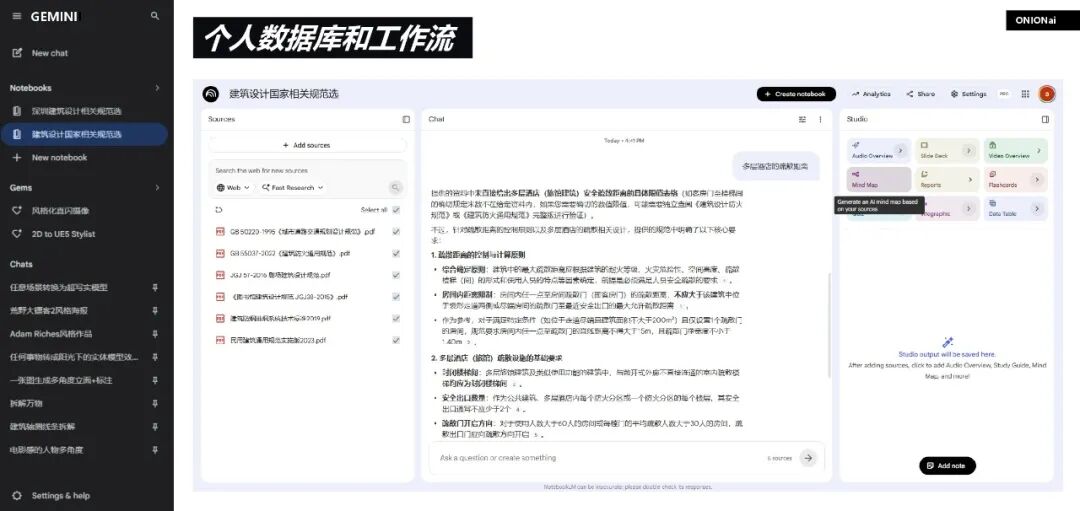Expand the Flashcards tile arrow

[1036, 180]
